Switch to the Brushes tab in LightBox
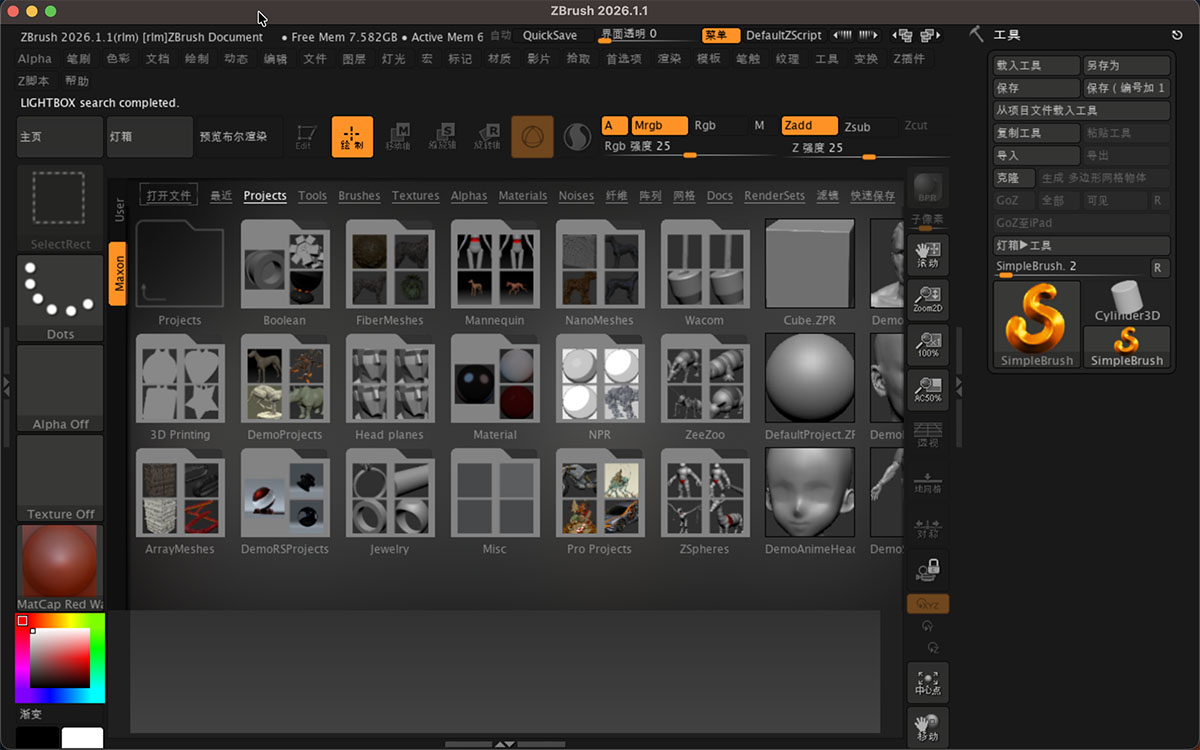 359,196
